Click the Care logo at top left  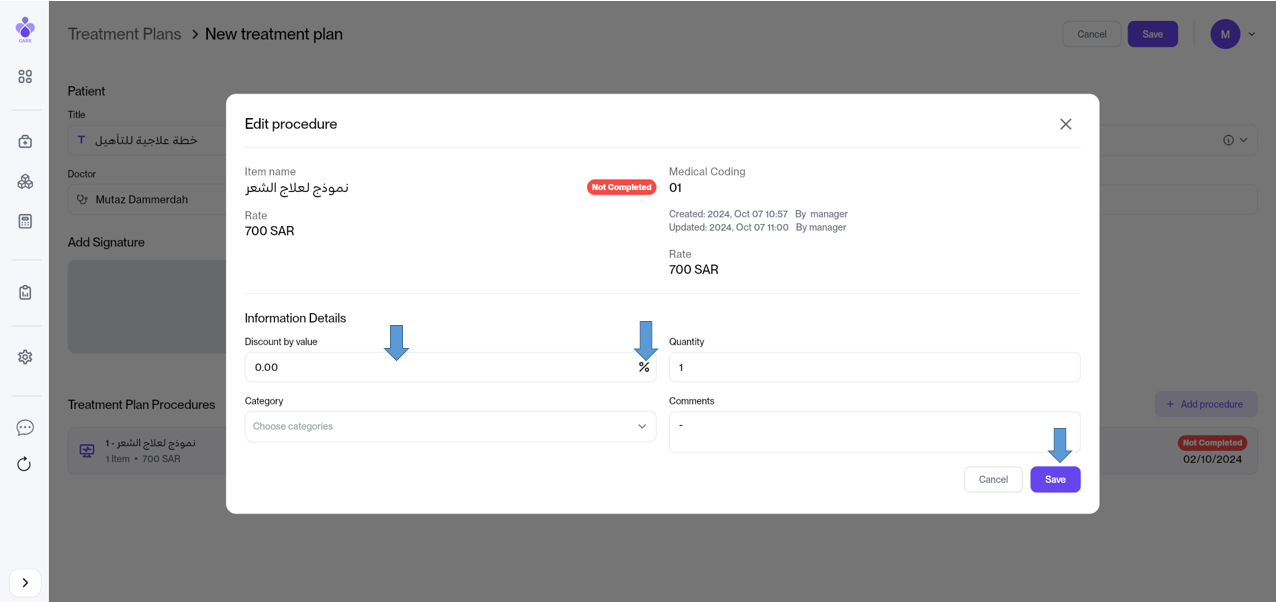25,30
